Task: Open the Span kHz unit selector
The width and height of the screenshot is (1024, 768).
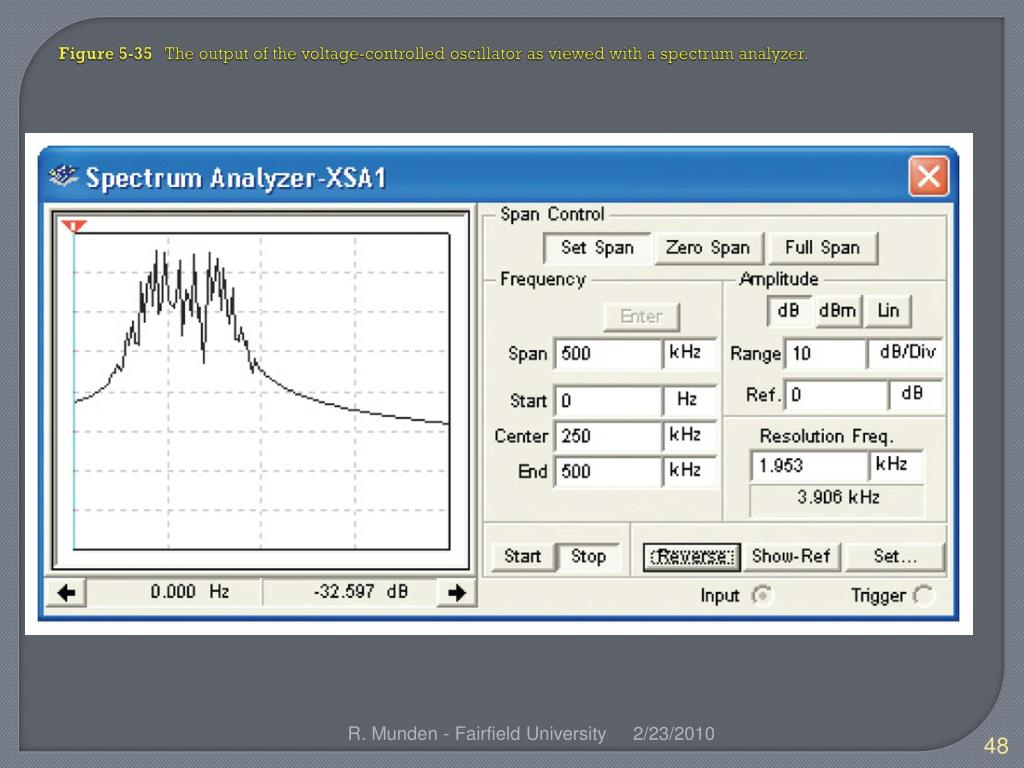Action: (x=689, y=353)
